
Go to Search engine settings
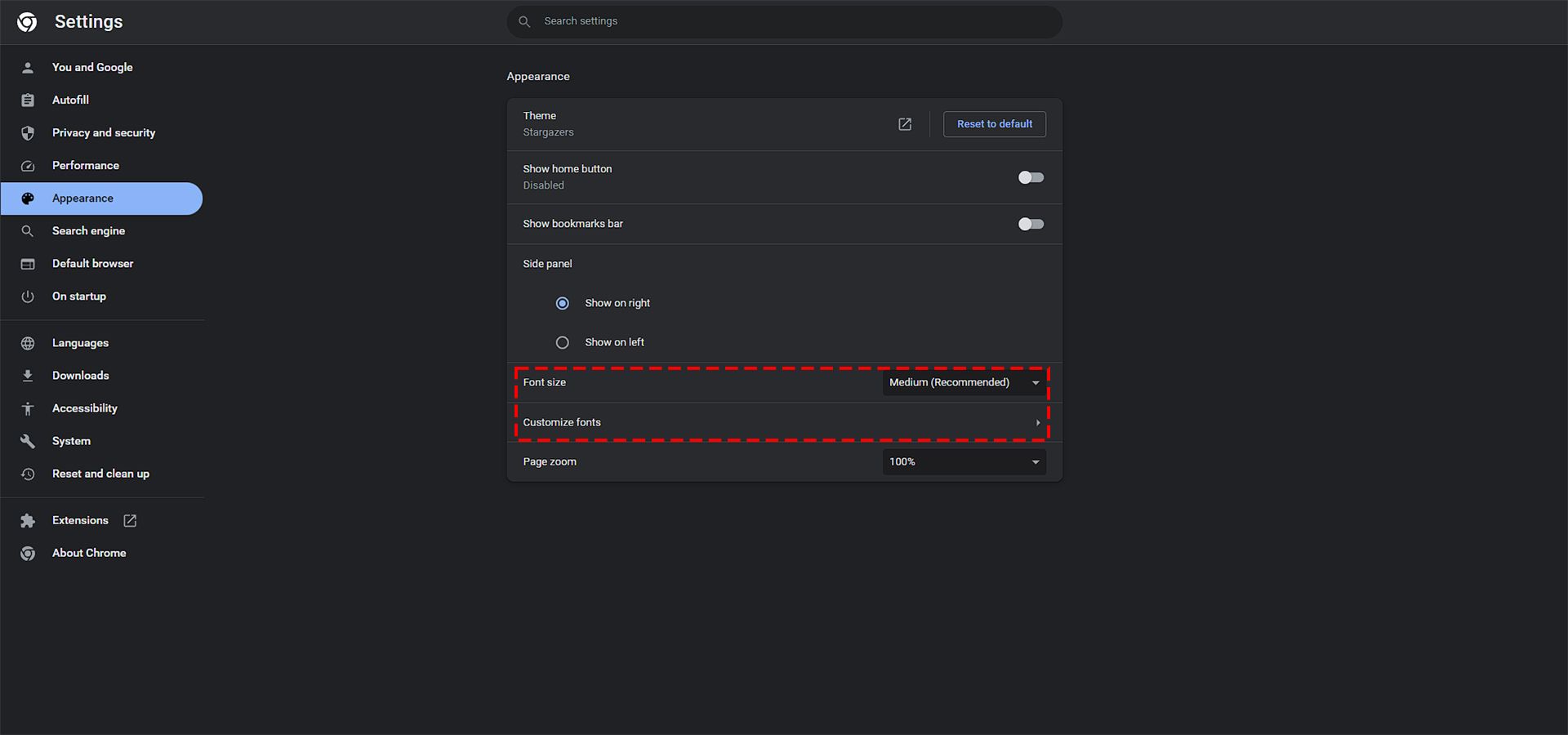pos(88,231)
